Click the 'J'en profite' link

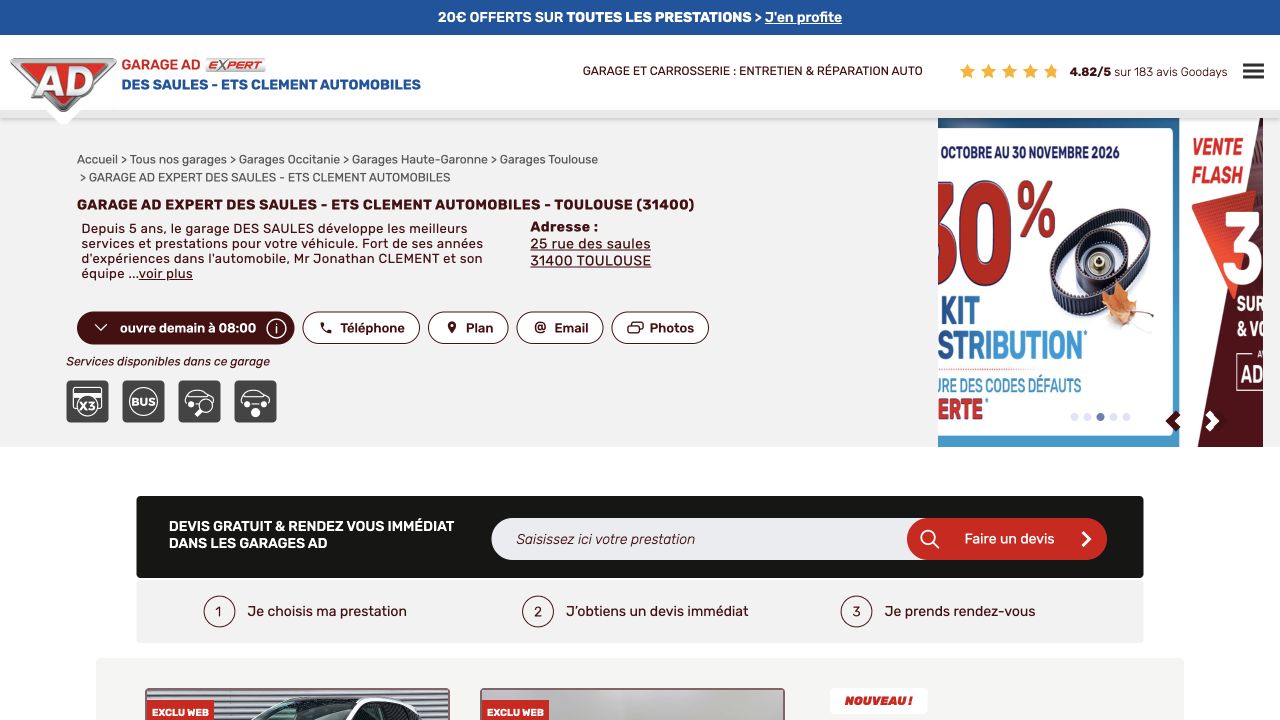point(803,17)
